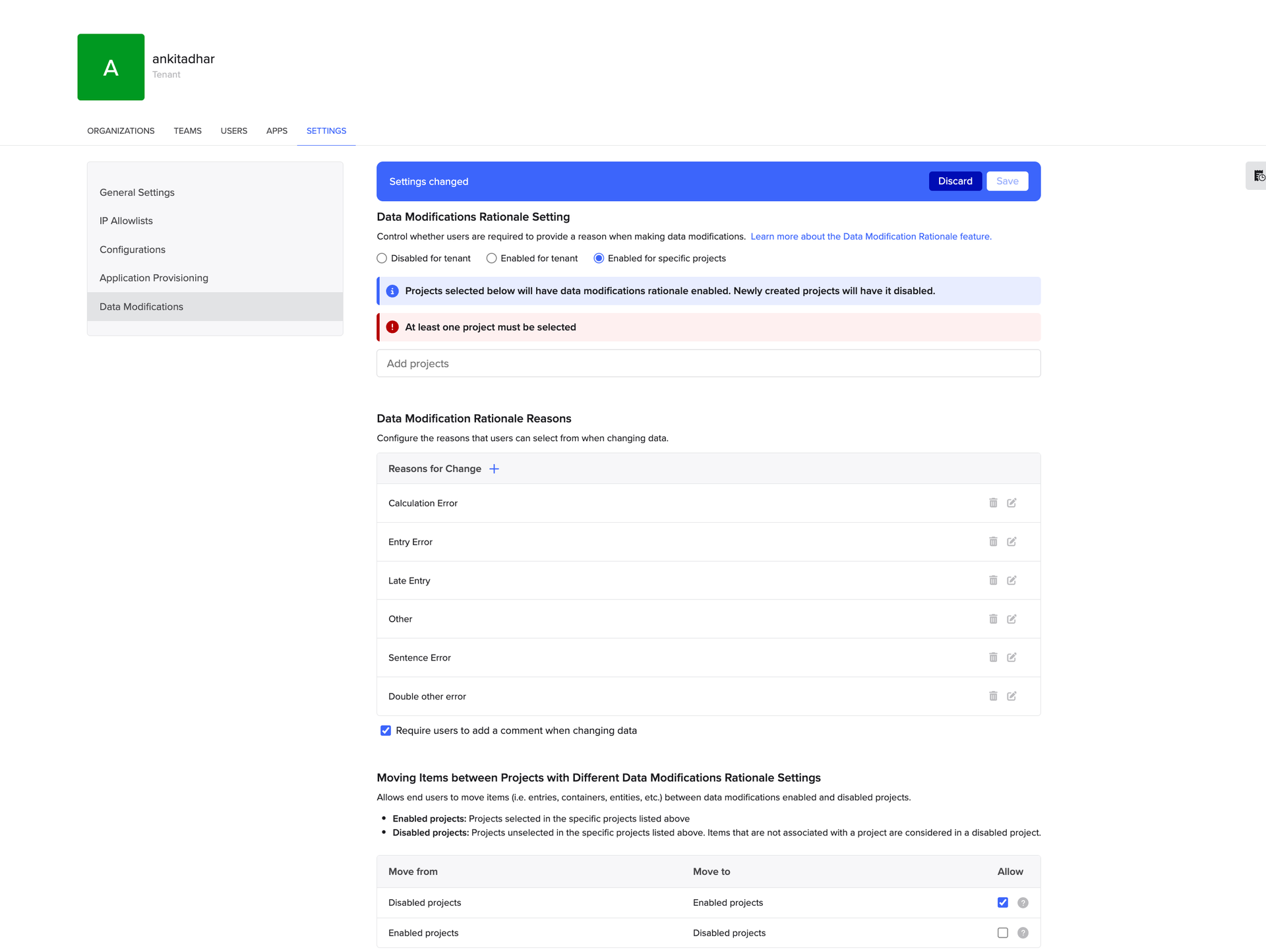
Task: Edit the Entry Error reason
Action: pos(1011,541)
